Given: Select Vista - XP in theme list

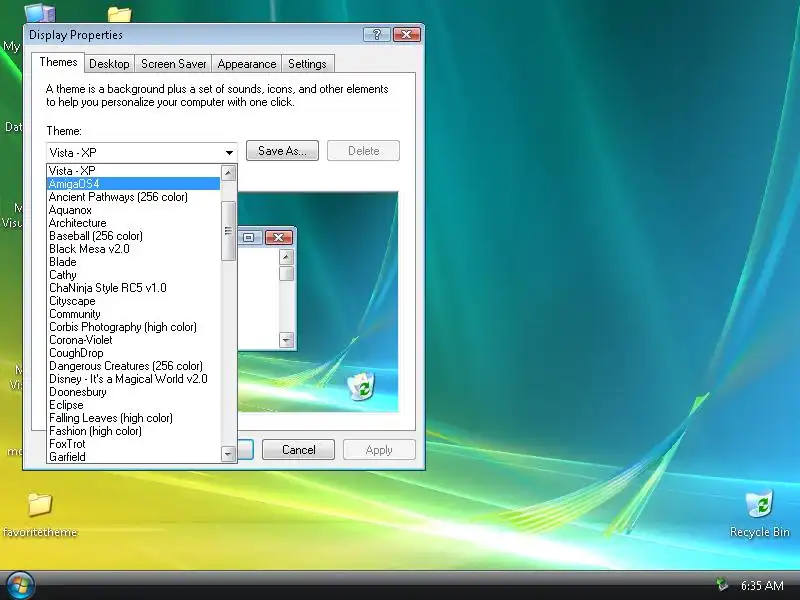Looking at the screenshot, I should [134, 170].
